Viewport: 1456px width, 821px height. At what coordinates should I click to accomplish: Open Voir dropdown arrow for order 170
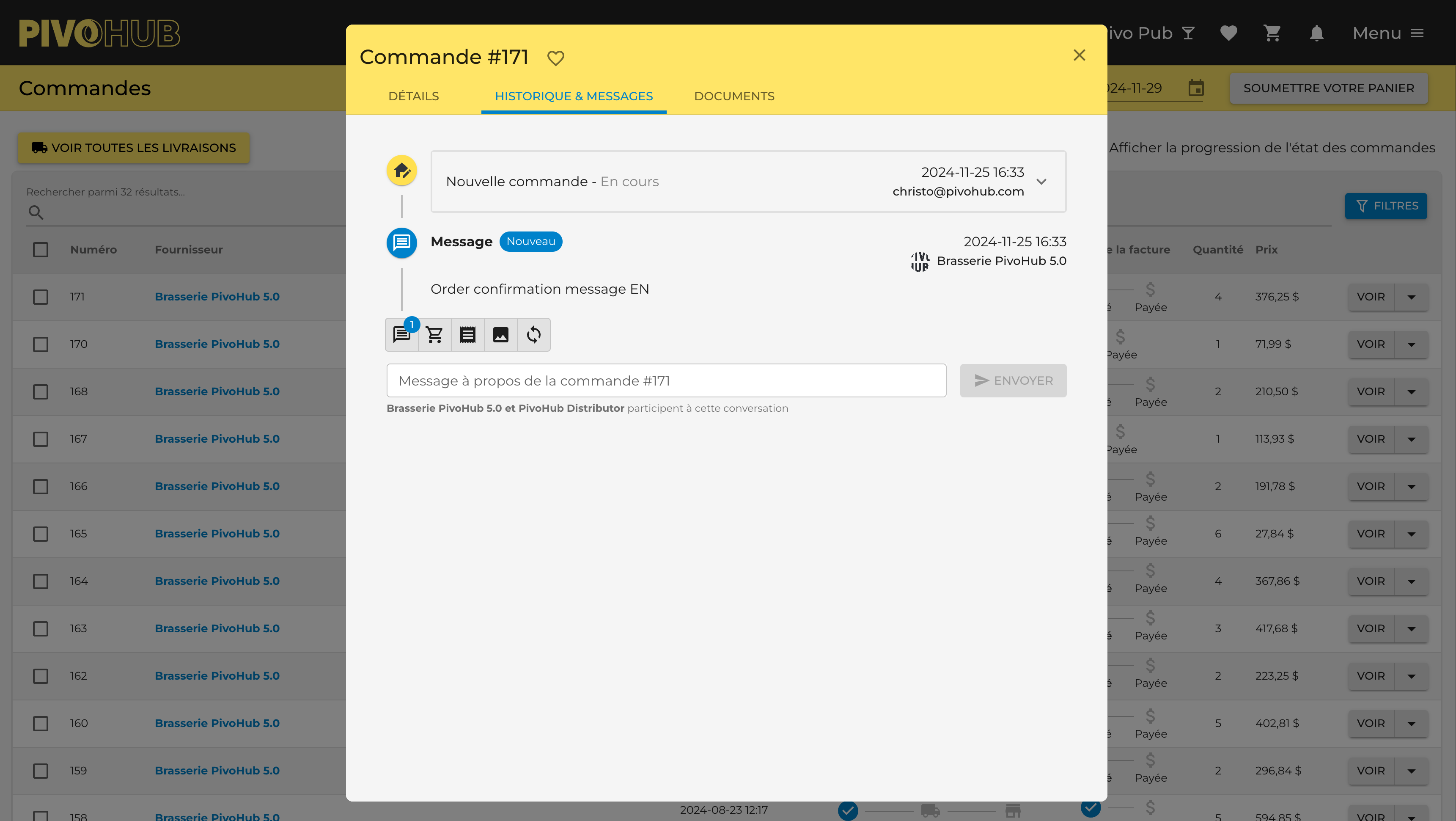tap(1411, 344)
